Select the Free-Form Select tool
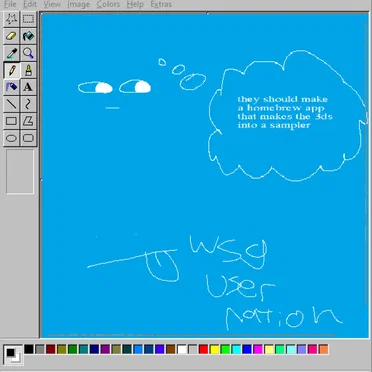Image resolution: width=372 pixels, height=372 pixels. (x=11, y=19)
